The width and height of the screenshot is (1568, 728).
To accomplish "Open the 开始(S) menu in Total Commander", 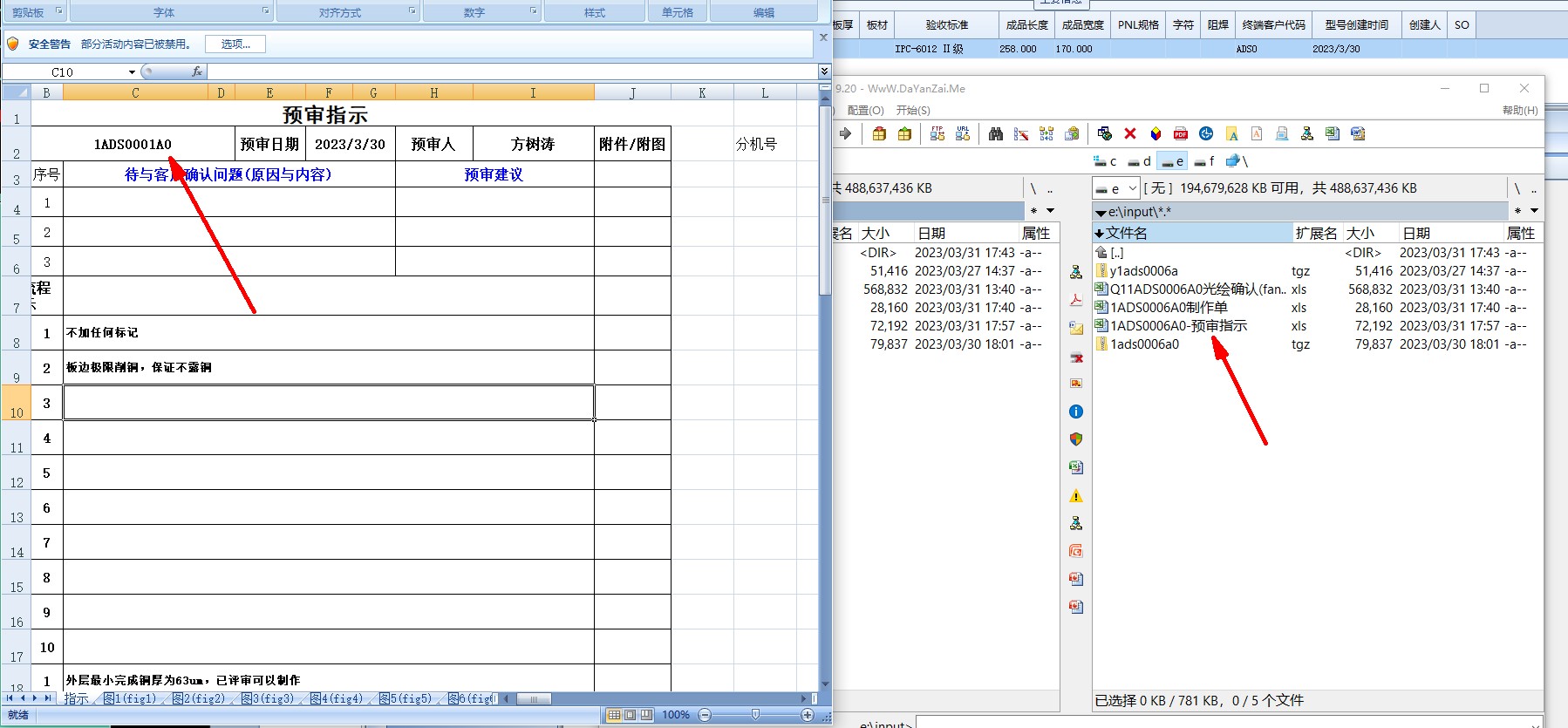I will tap(913, 110).
